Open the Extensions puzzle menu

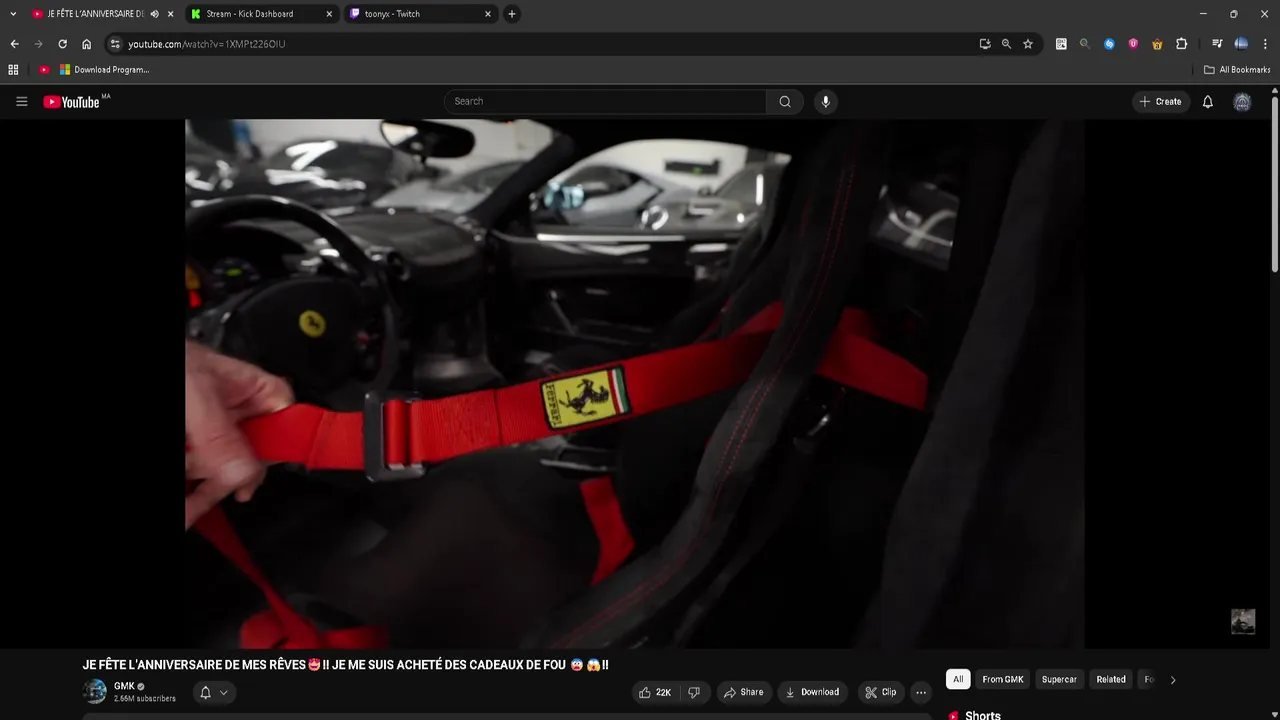point(1181,44)
